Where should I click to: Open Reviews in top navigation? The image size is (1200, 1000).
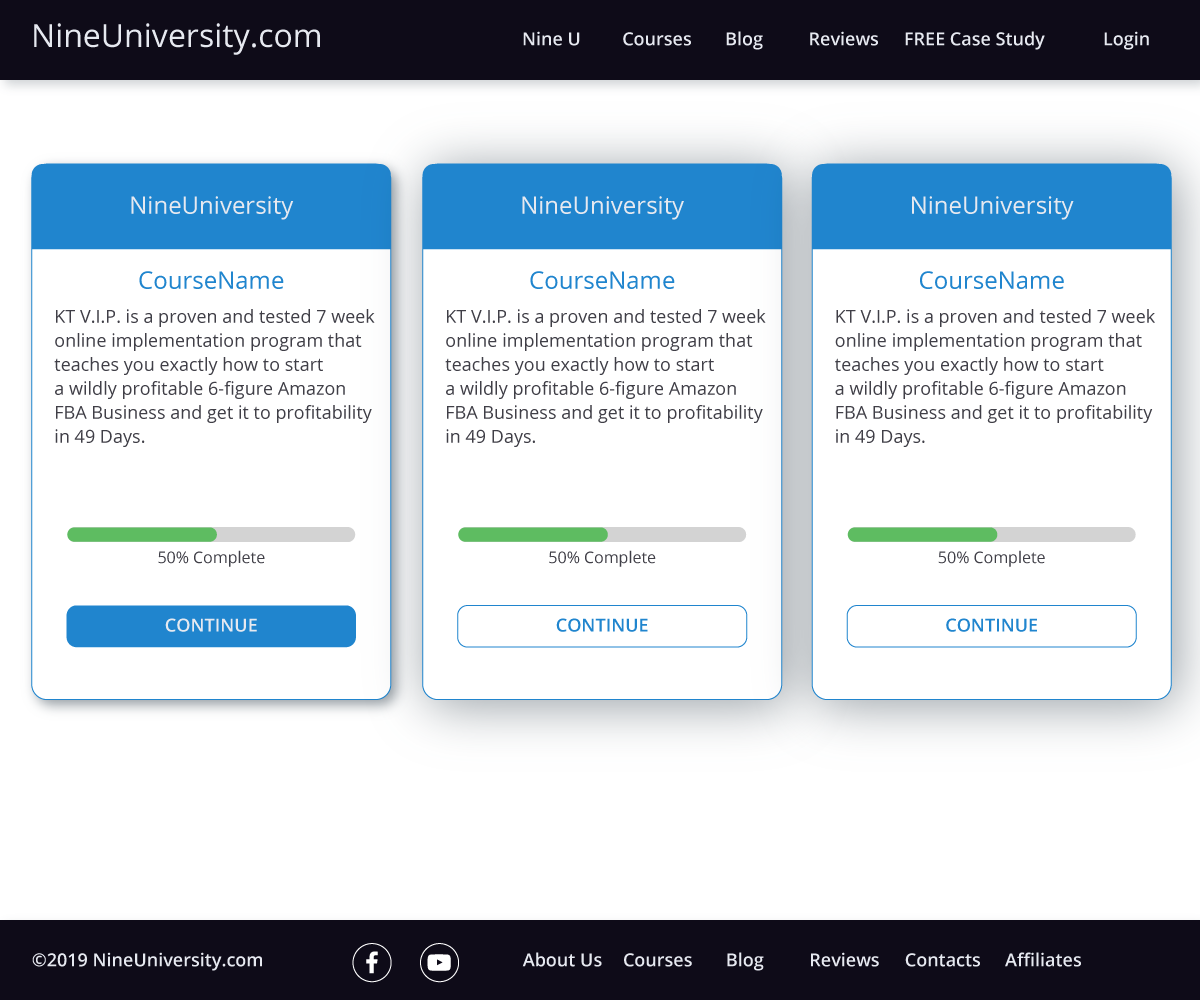pyautogui.click(x=844, y=39)
